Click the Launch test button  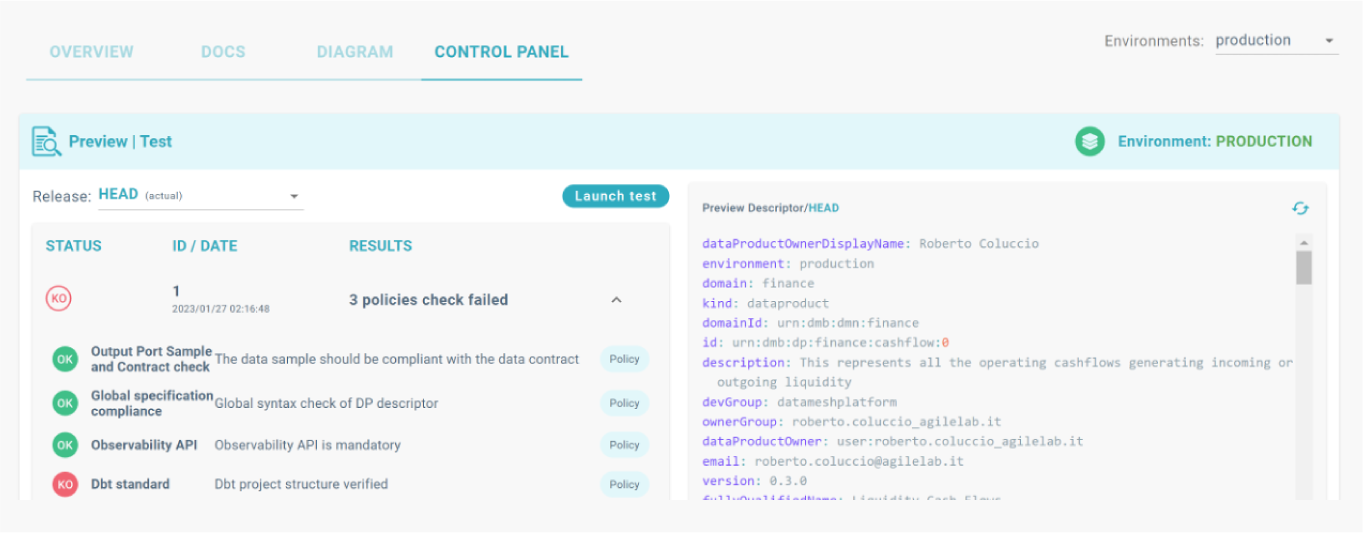pos(615,196)
